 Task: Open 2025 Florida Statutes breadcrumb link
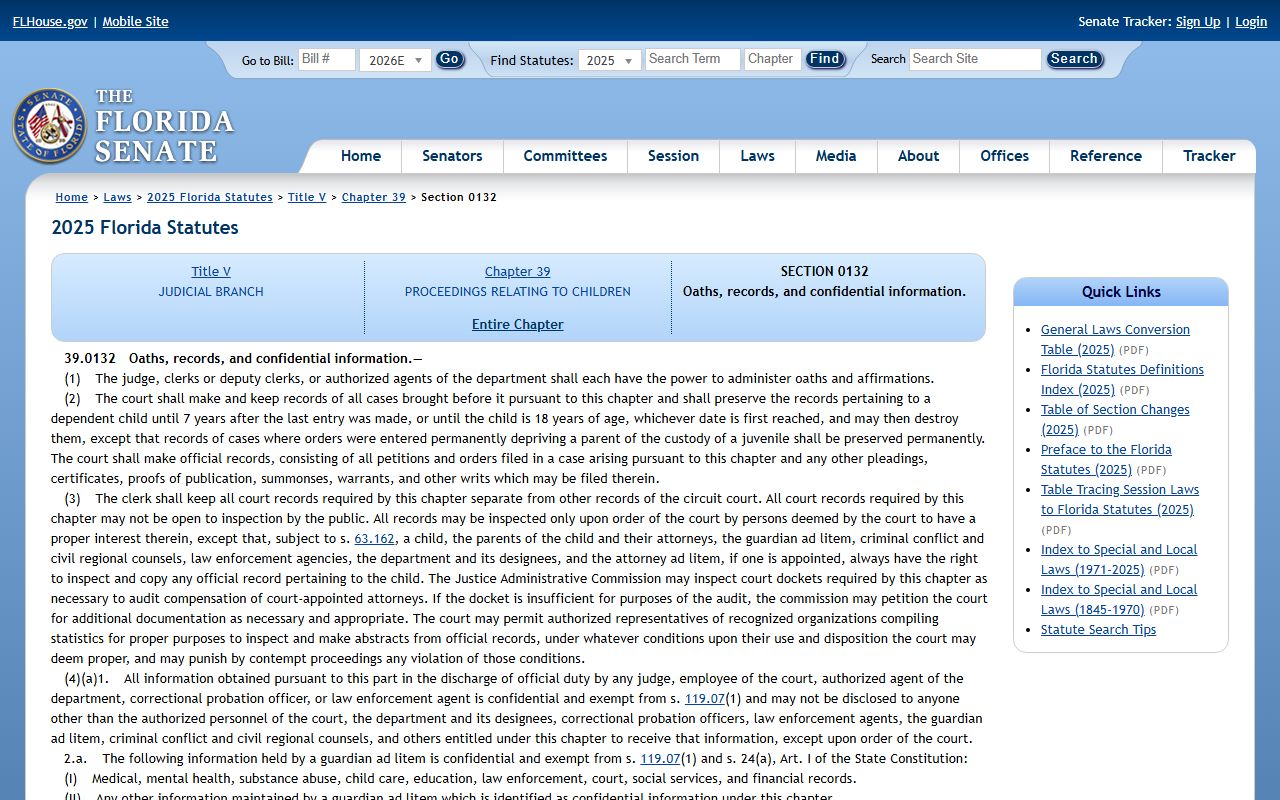click(210, 197)
